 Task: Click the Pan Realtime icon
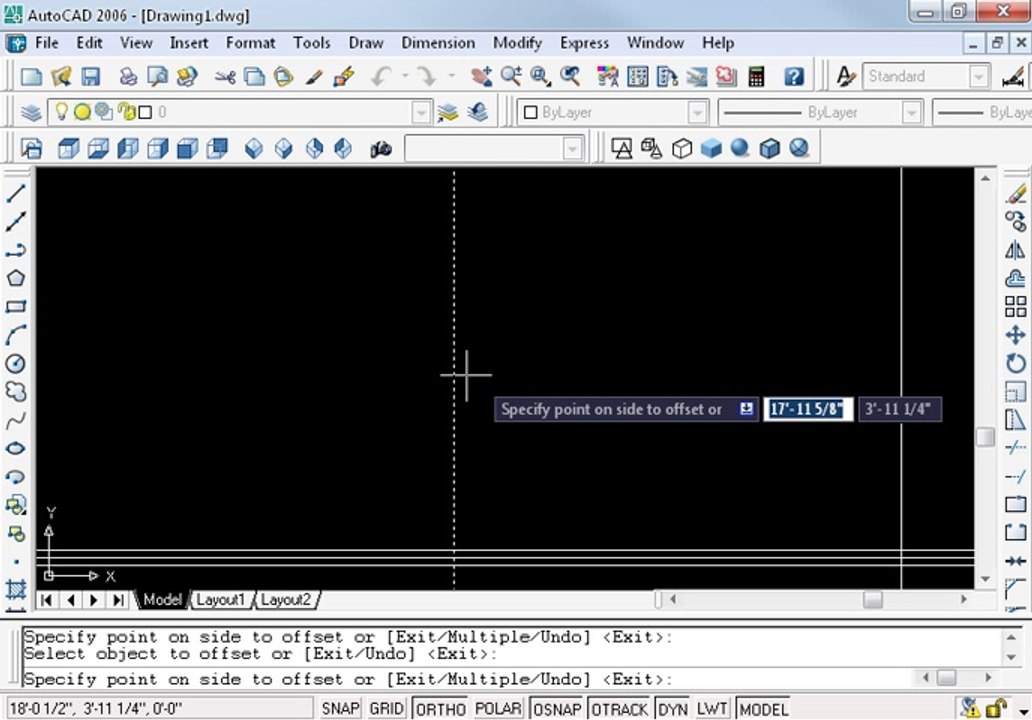(481, 76)
